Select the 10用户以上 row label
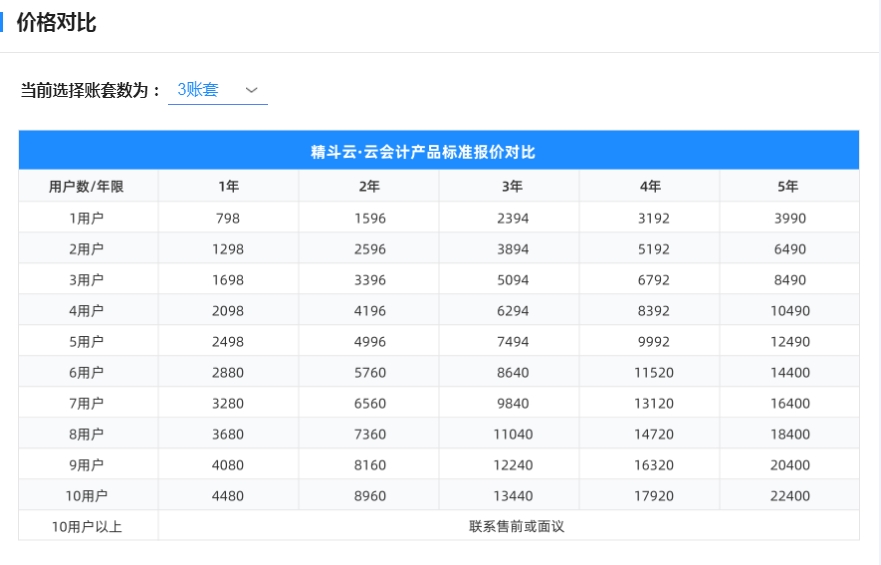 tap(87, 526)
